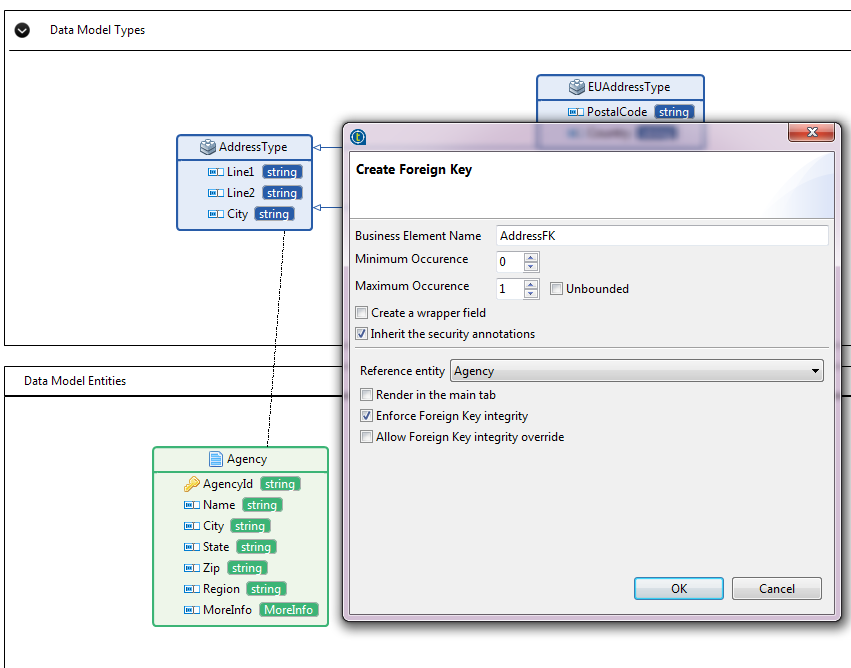Click the Business Element Name field
This screenshot has width=851, height=668.
click(662, 236)
